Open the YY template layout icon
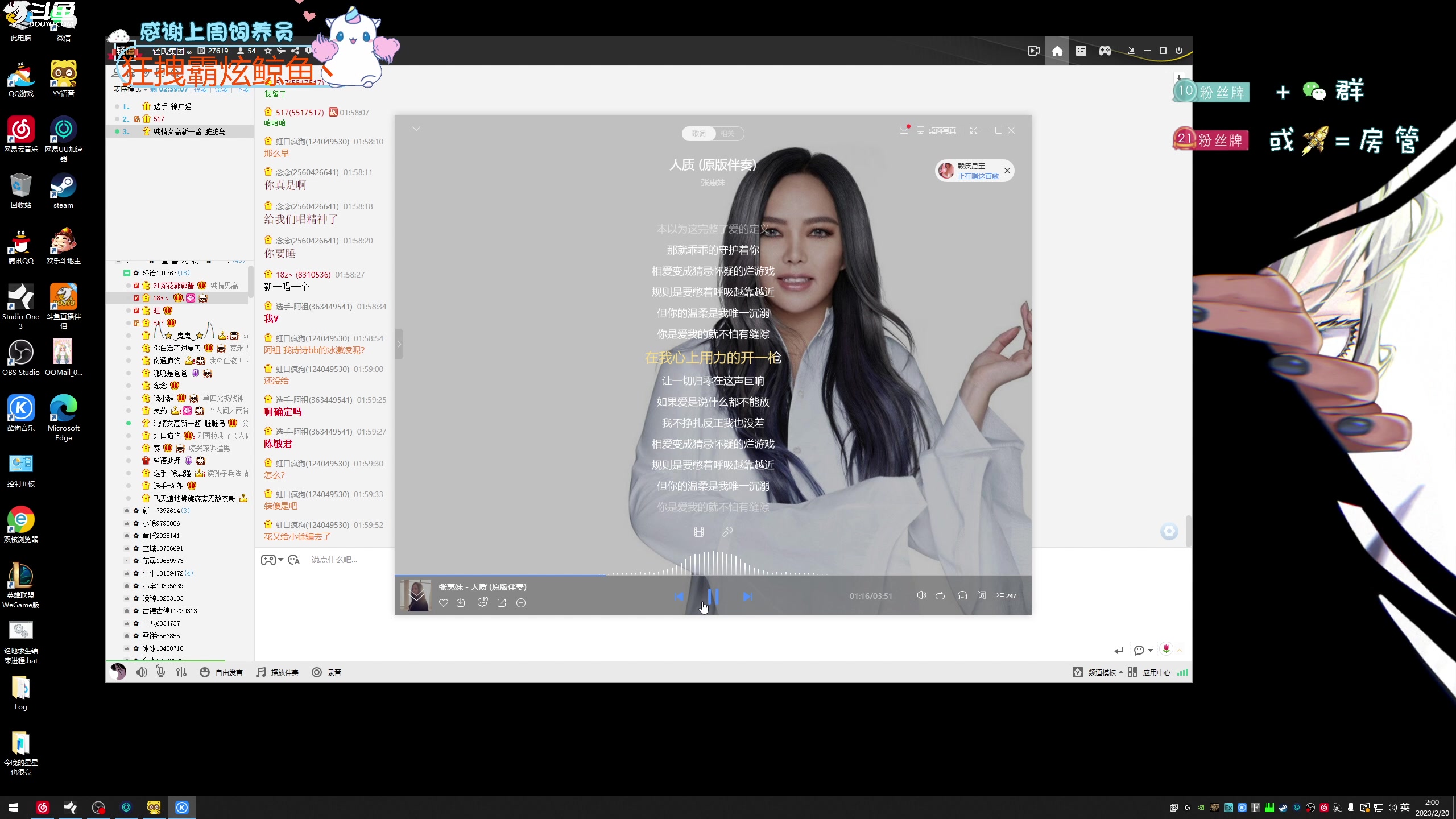This screenshot has width=1456, height=819. 1081,51
